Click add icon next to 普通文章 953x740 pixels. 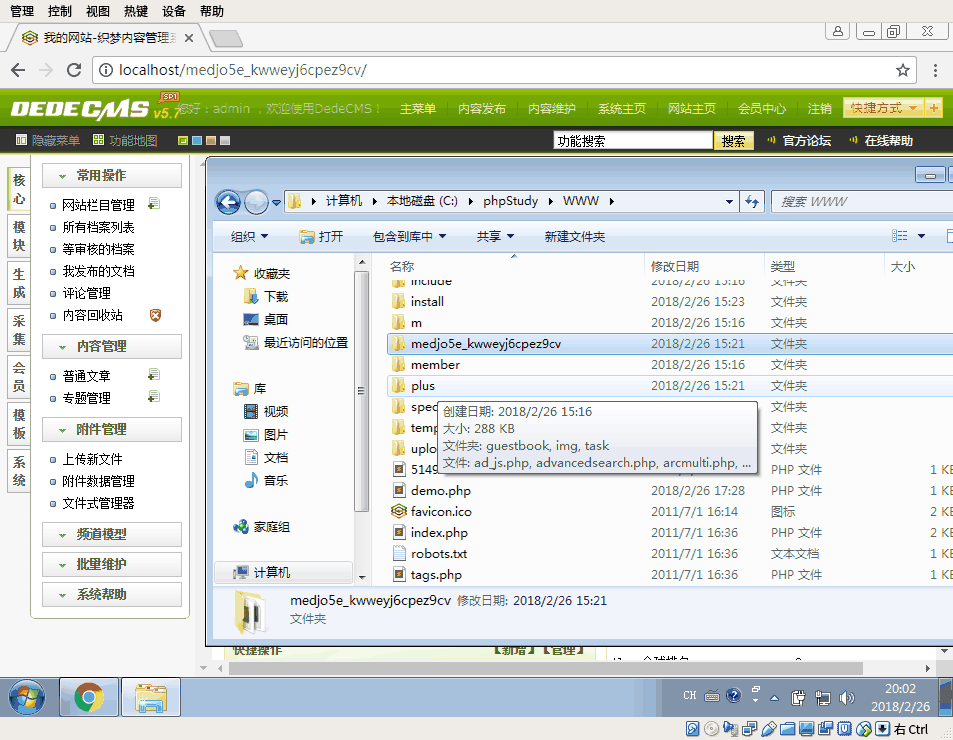pyautogui.click(x=154, y=375)
